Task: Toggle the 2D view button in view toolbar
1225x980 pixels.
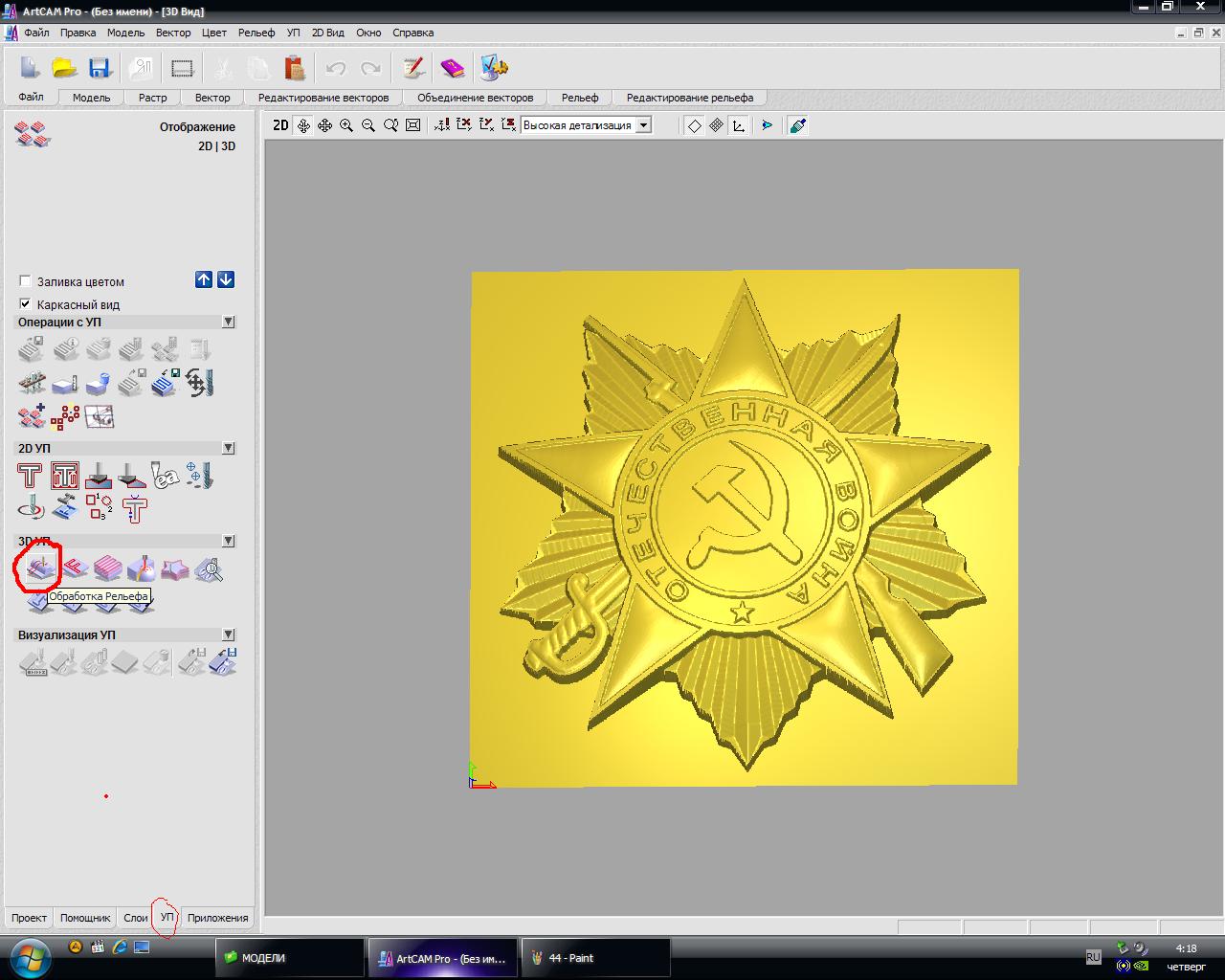Action: [x=280, y=125]
